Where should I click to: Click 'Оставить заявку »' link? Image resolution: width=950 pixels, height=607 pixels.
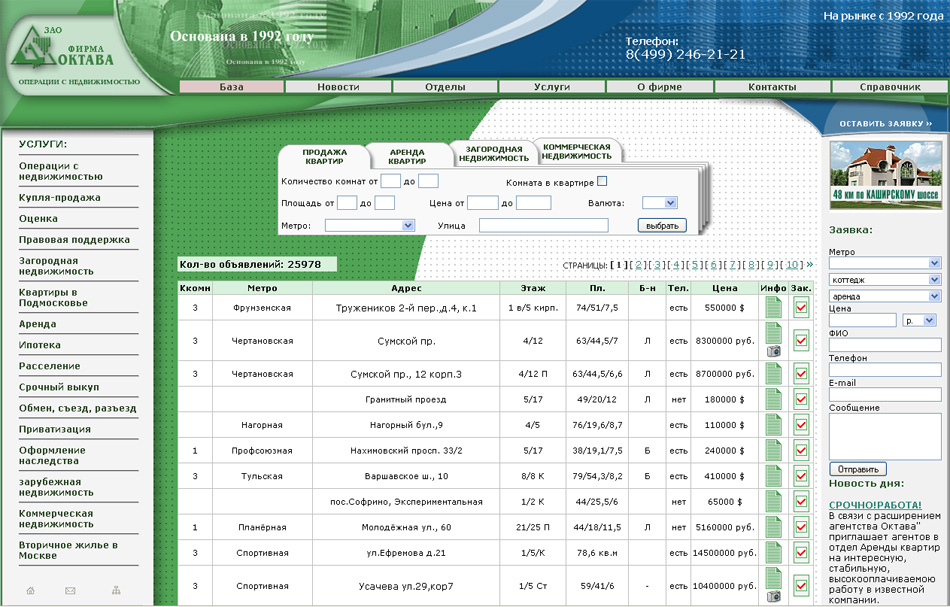[885, 124]
